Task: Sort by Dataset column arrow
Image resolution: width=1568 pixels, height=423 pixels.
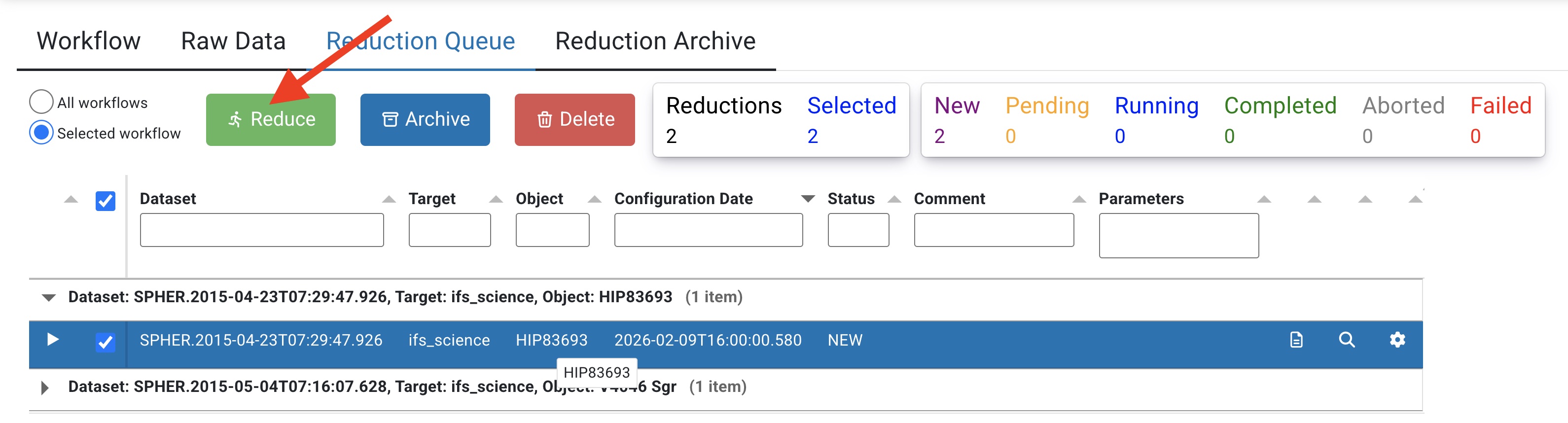Action: (x=389, y=199)
